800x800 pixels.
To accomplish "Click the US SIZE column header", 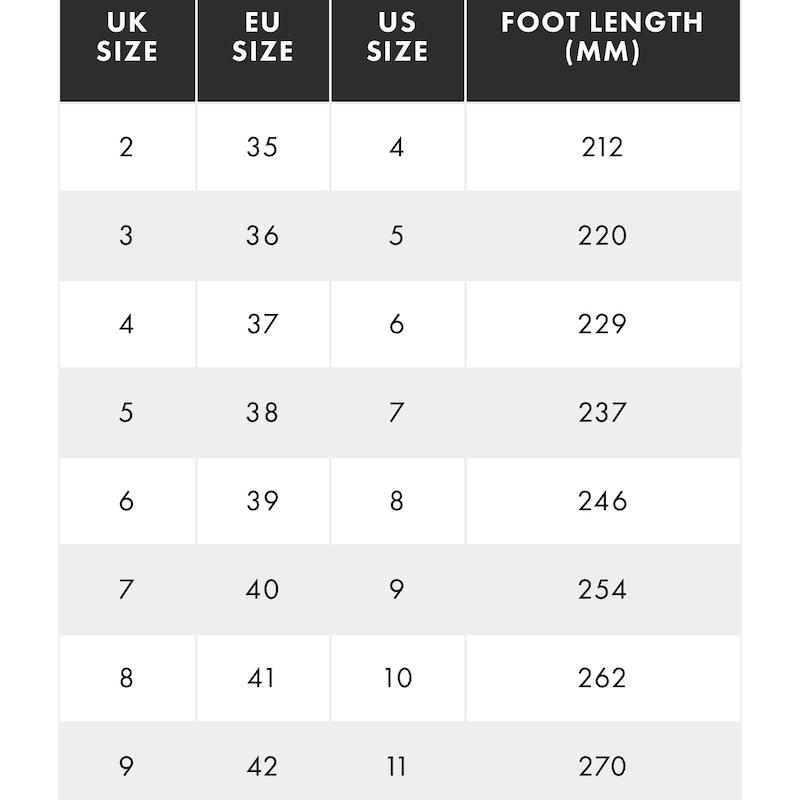I will [x=398, y=51].
